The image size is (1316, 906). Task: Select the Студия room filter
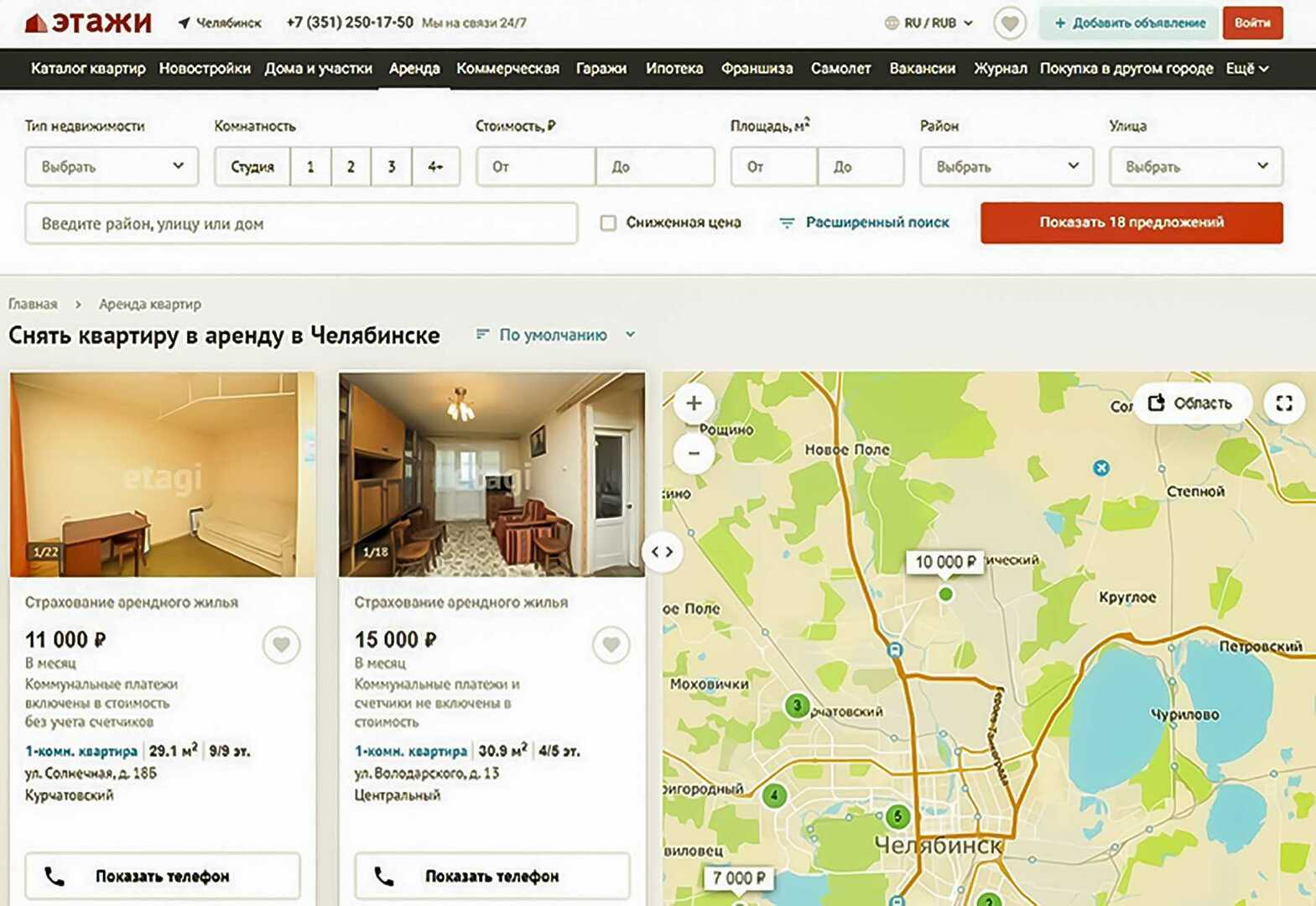click(x=252, y=167)
